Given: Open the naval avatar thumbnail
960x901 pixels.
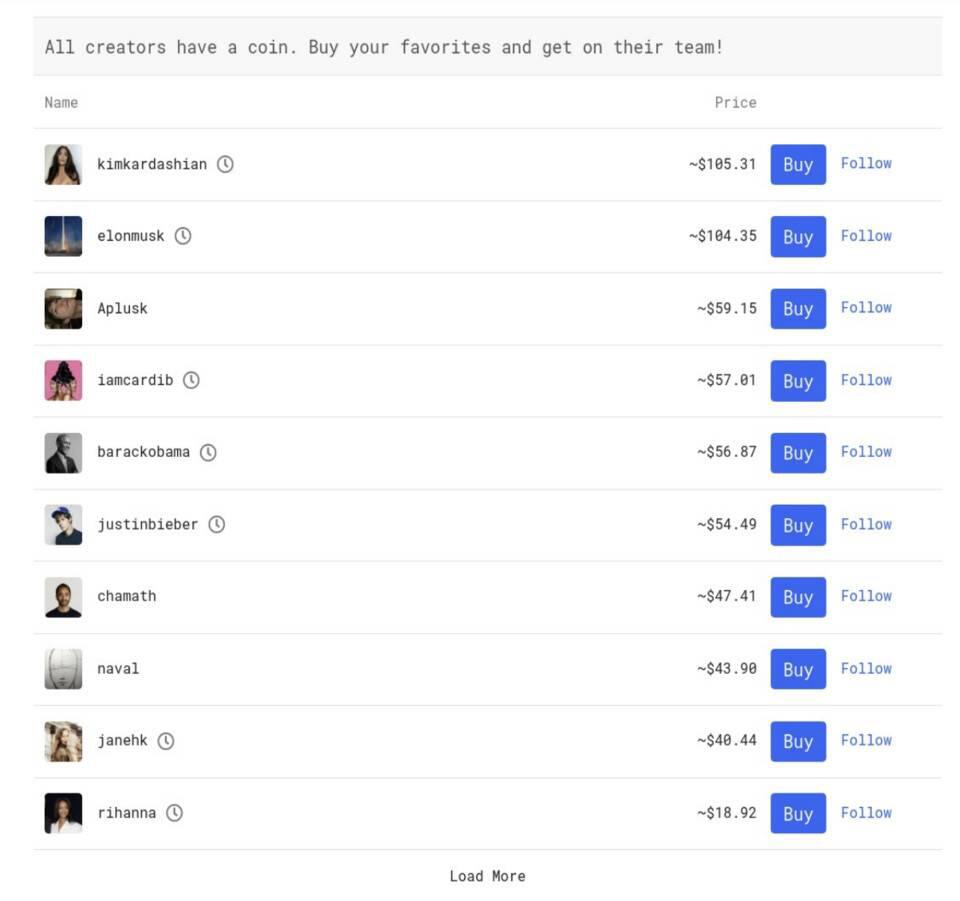Looking at the screenshot, I should click(x=63, y=669).
